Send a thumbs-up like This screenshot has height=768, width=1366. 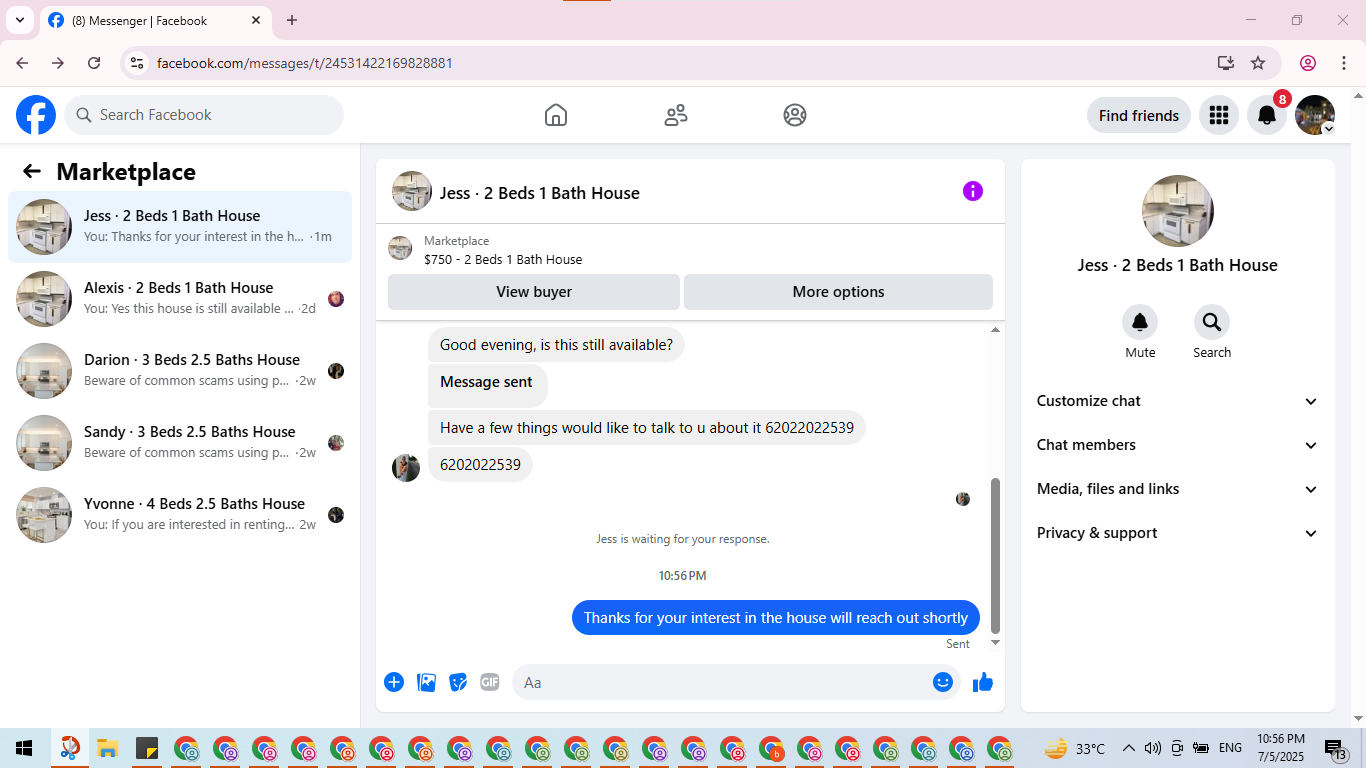(x=983, y=682)
